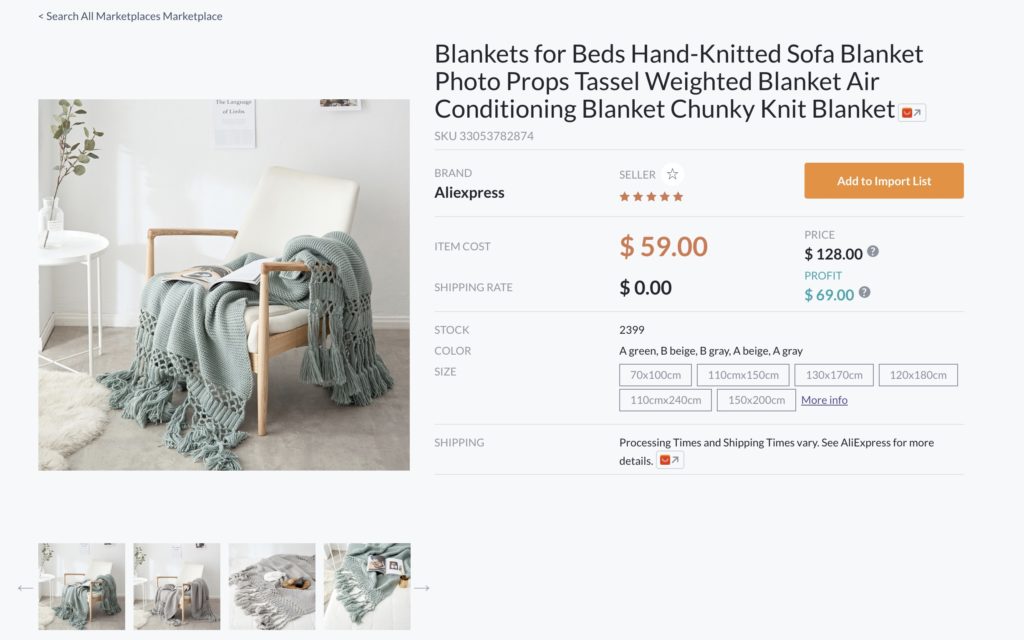This screenshot has height=640, width=1024.
Task: View the gray blanket on chair thumbnail
Action: pyautogui.click(x=177, y=586)
